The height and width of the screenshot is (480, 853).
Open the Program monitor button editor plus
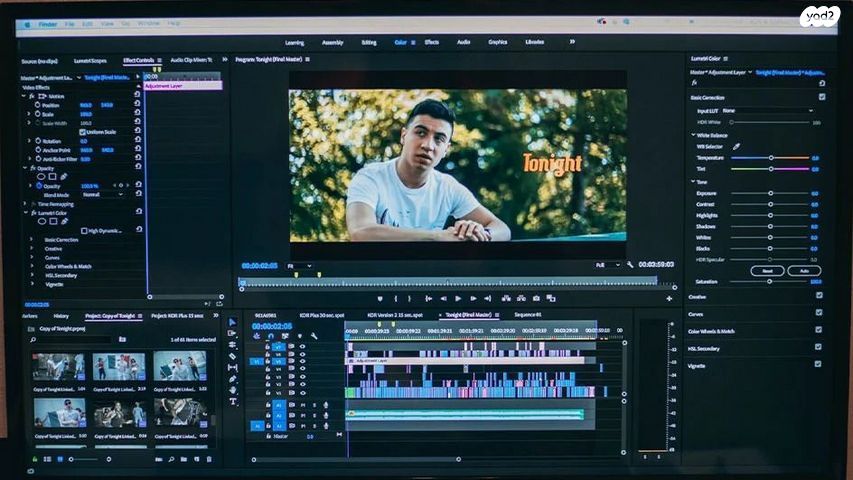click(669, 298)
